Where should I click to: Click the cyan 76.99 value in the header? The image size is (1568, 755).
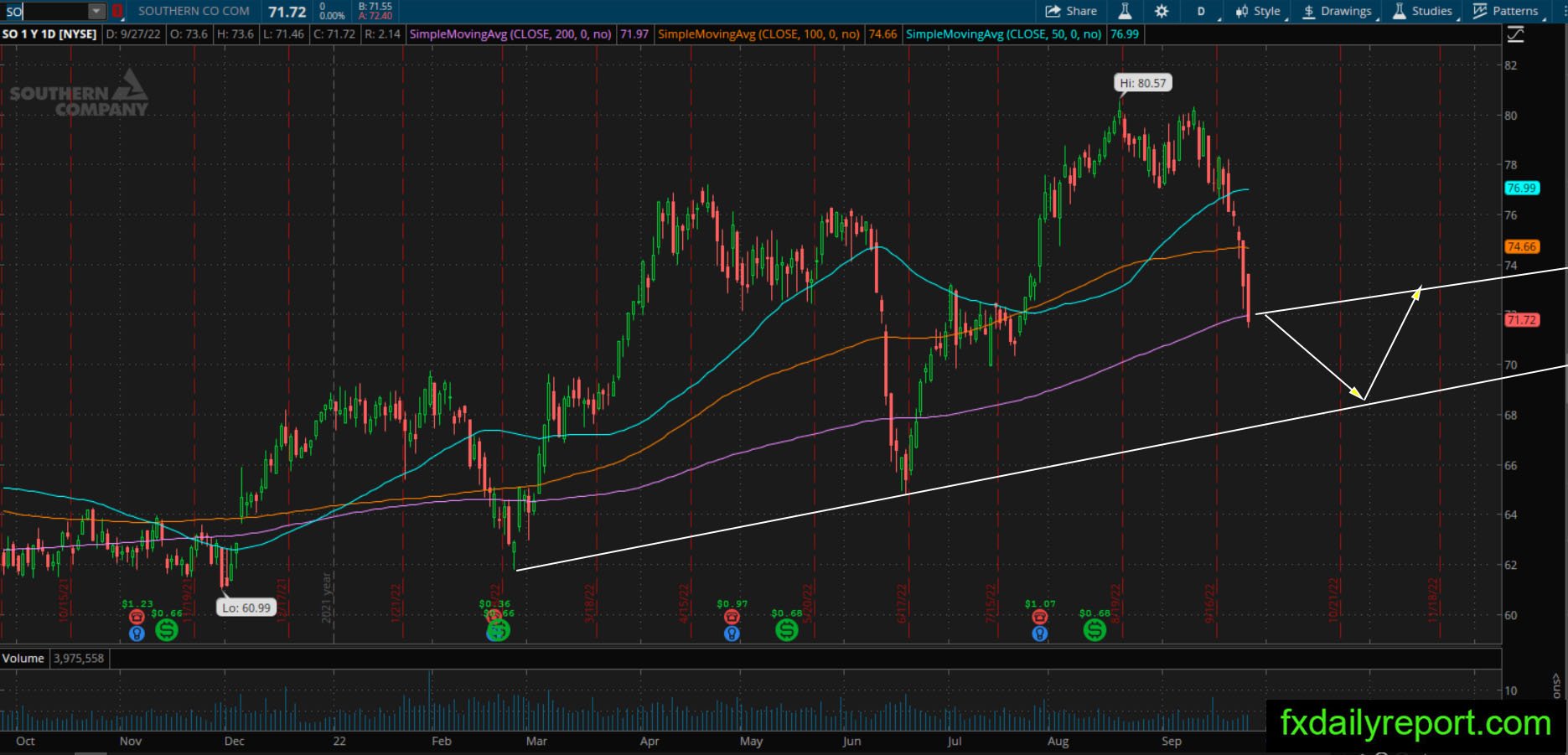1124,34
